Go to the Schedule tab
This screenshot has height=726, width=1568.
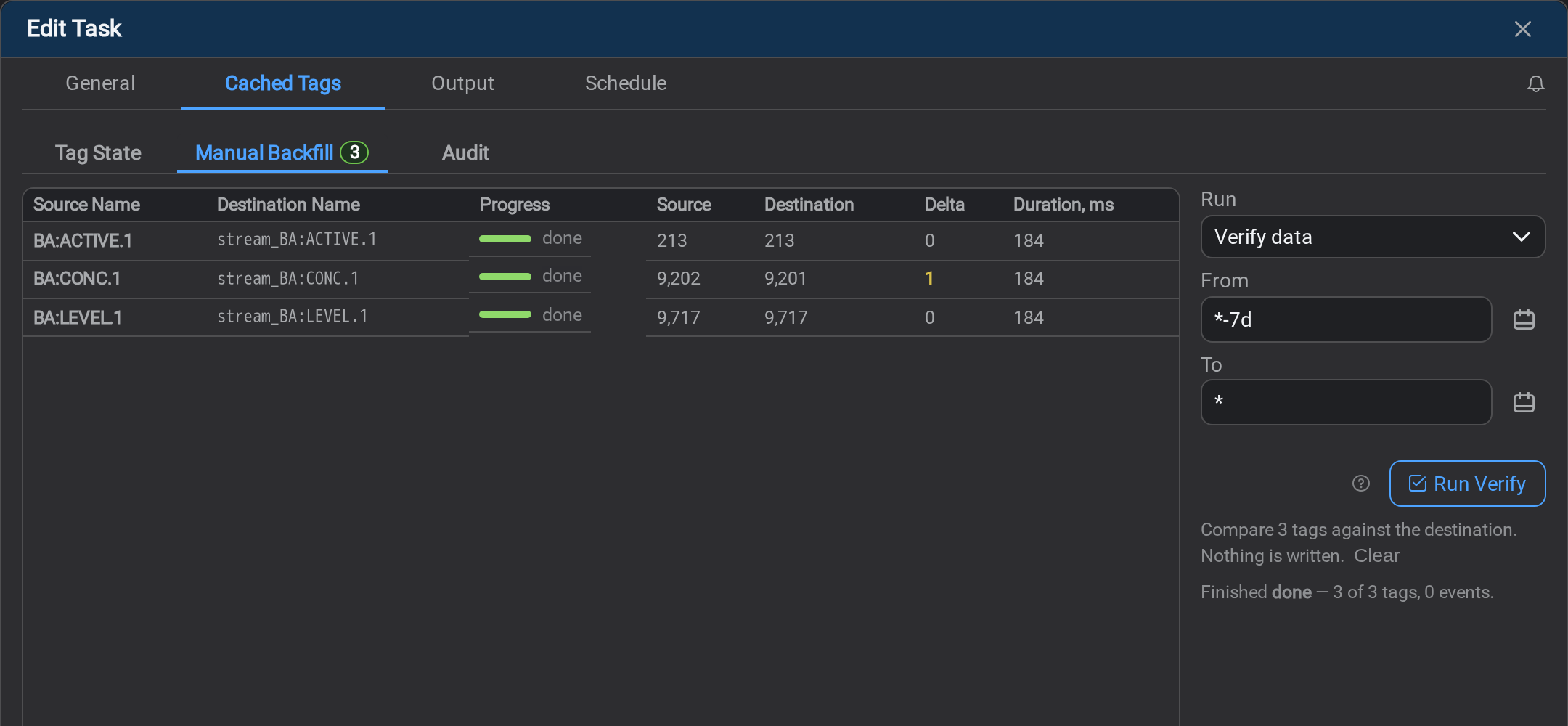coord(626,83)
